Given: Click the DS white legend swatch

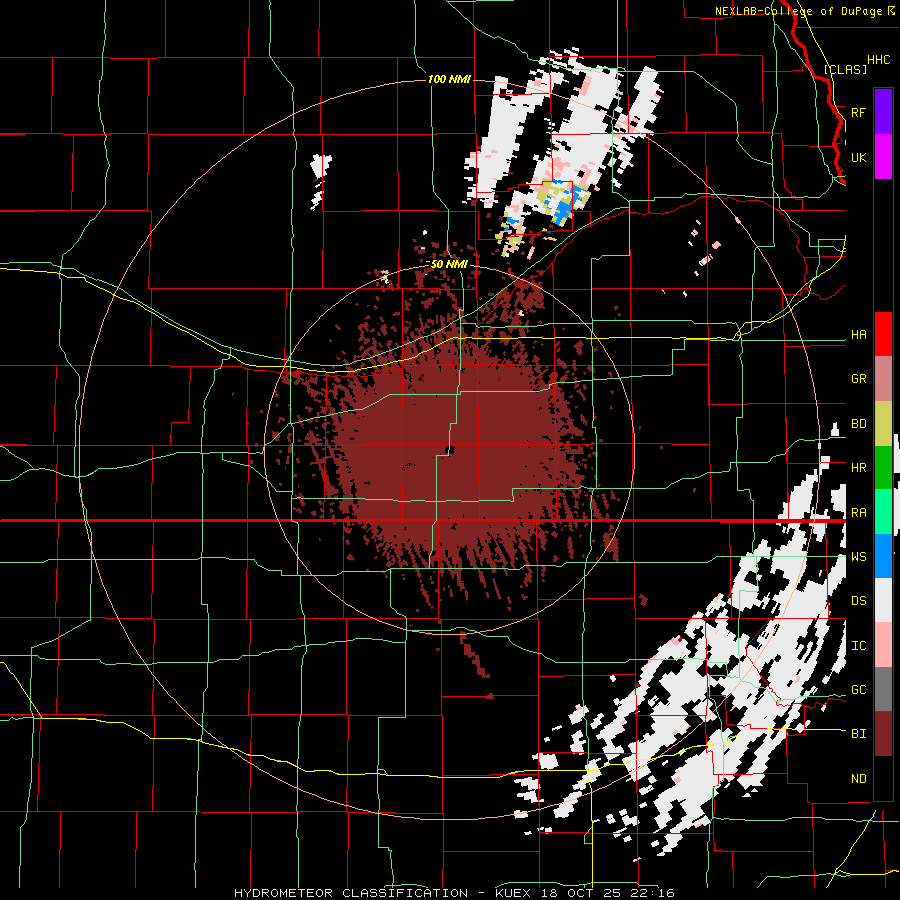Looking at the screenshot, I should click(x=883, y=600).
